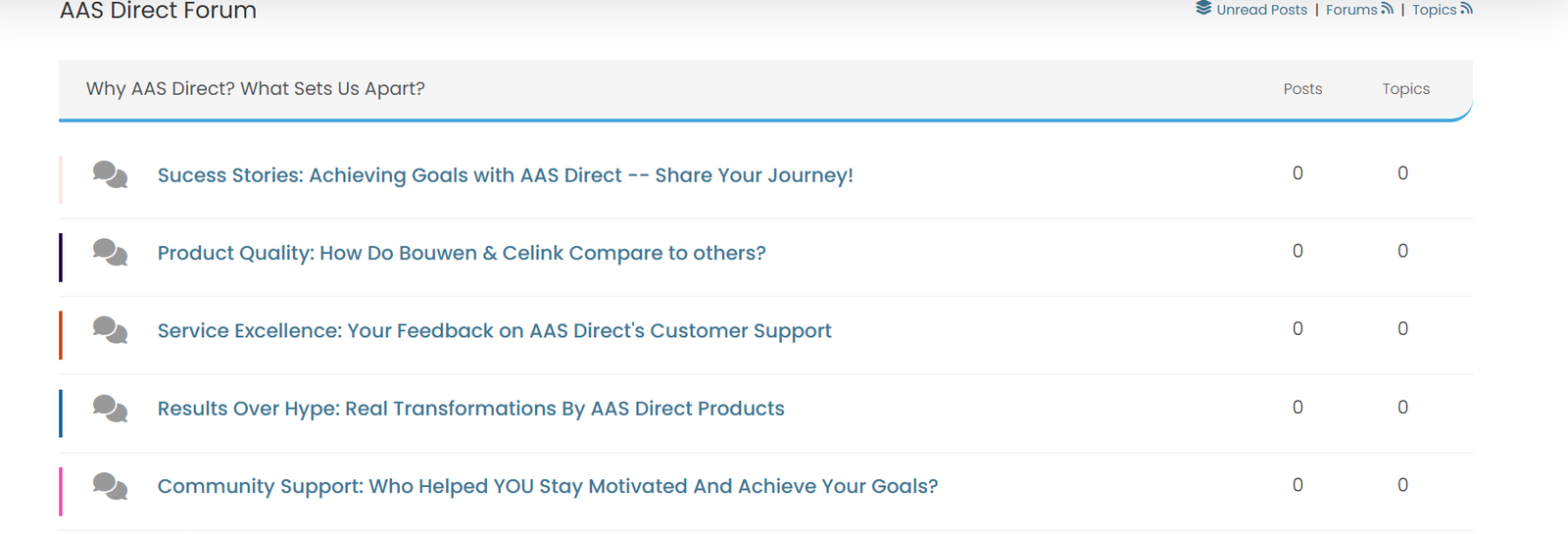Open Product Quality: Bouwen & Celink forum

pos(462,253)
